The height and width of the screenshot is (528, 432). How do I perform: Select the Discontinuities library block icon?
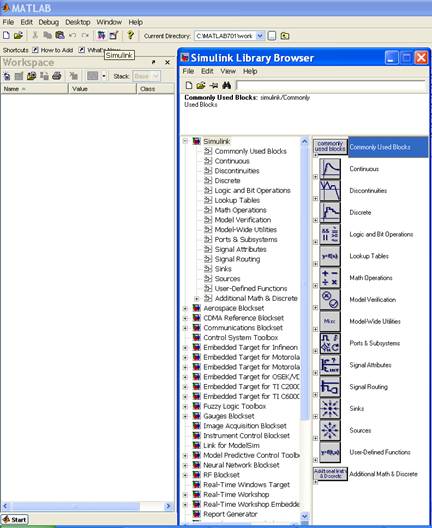pos(330,191)
